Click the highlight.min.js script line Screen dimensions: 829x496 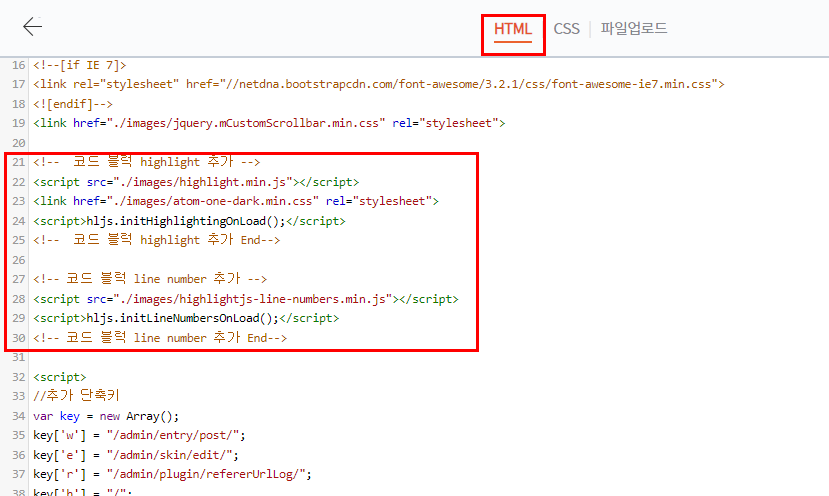pos(196,182)
